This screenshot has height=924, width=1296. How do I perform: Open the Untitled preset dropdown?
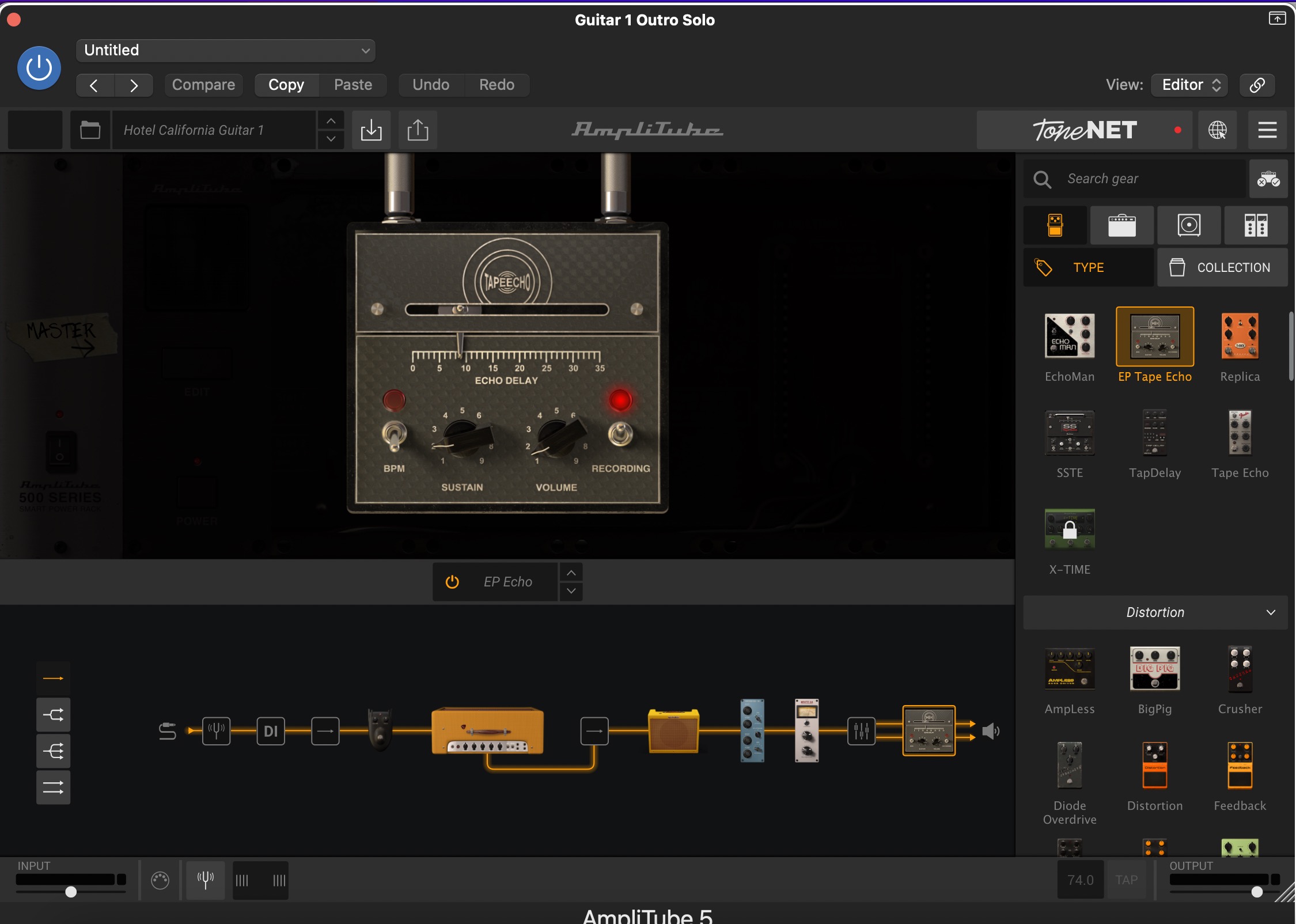point(225,50)
